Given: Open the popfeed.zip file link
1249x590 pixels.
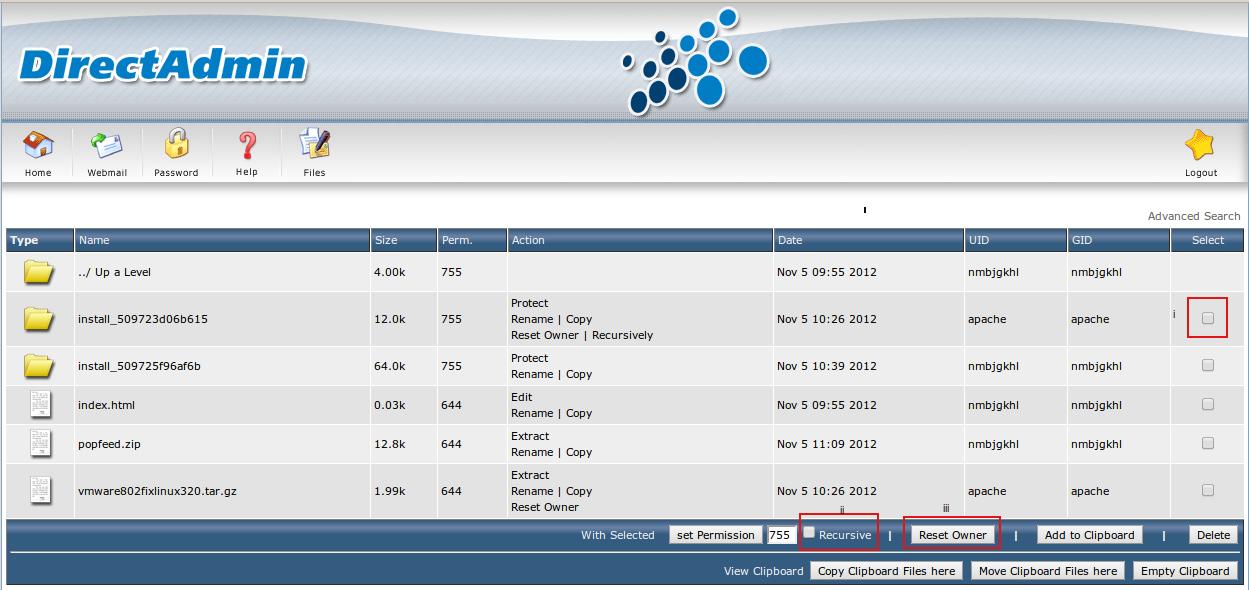Looking at the screenshot, I should 110,444.
